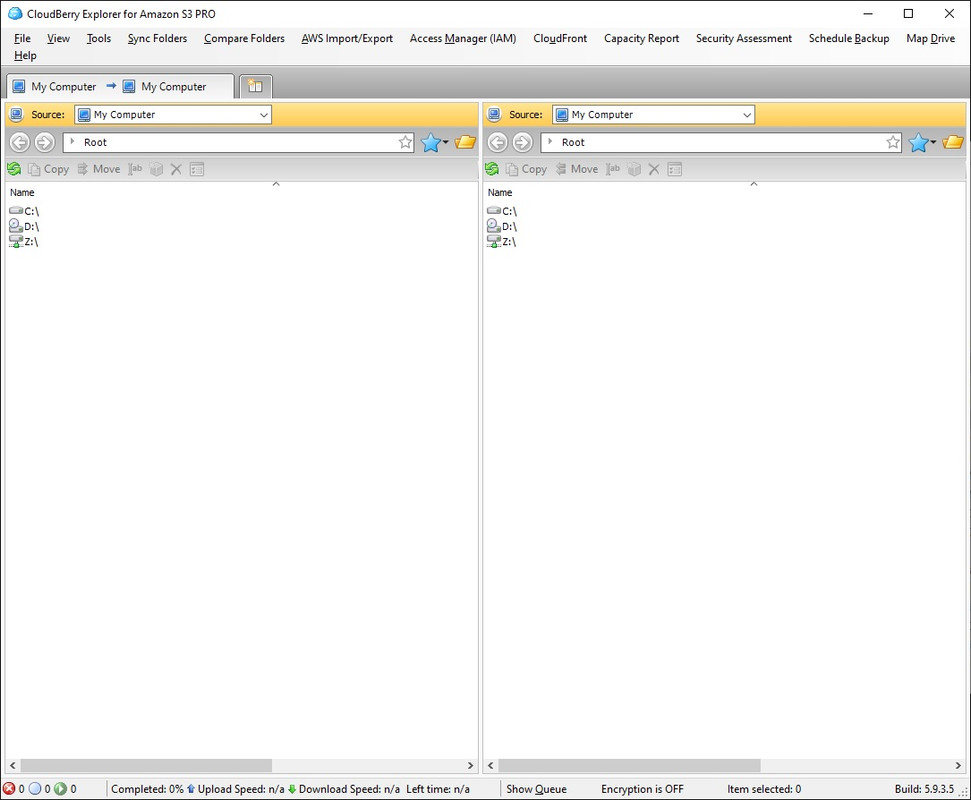
Task: Go back in the right pane
Action: pos(498,142)
